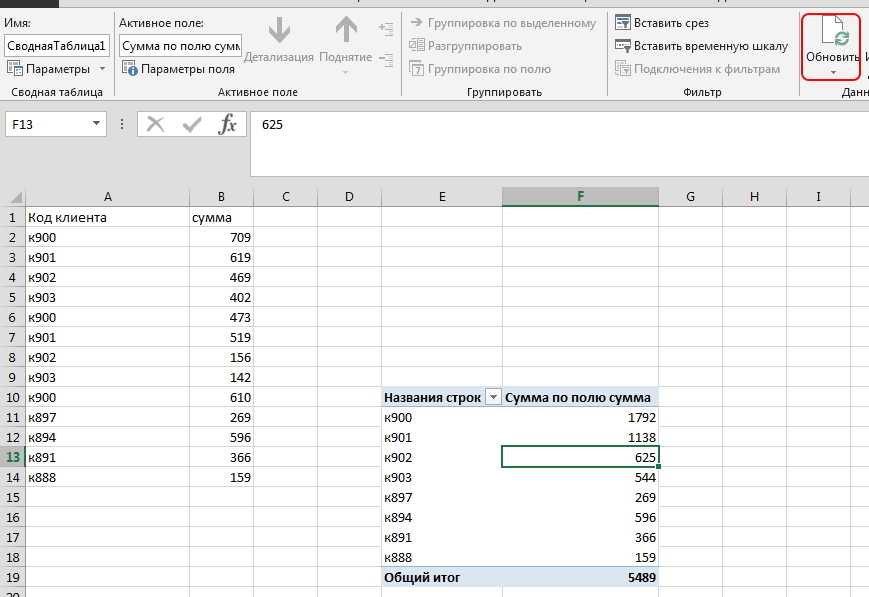Viewport: 869px width, 597px height.
Task: Click pivot value 1792
Action: point(580,417)
